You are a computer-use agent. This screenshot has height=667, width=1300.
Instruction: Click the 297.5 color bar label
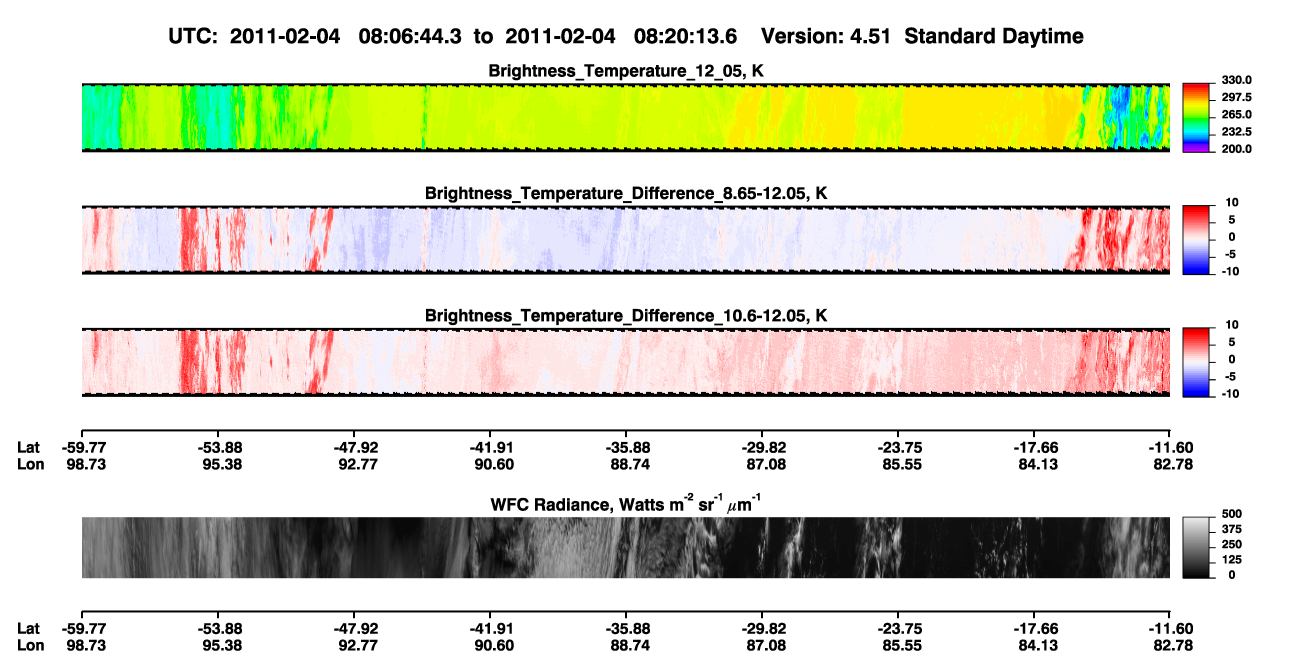click(x=1238, y=97)
